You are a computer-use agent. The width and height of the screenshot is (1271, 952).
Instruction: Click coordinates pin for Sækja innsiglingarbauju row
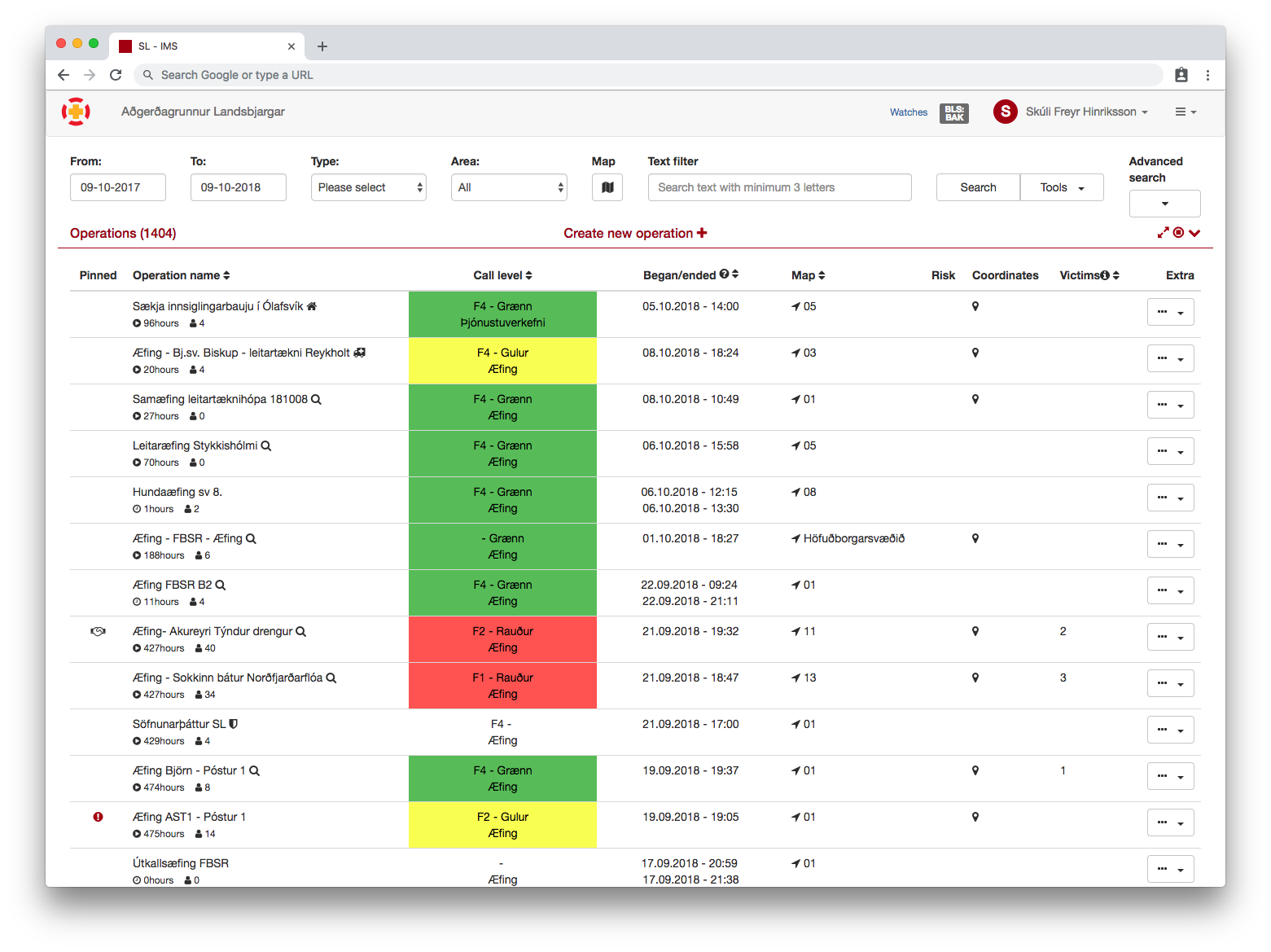click(x=975, y=306)
